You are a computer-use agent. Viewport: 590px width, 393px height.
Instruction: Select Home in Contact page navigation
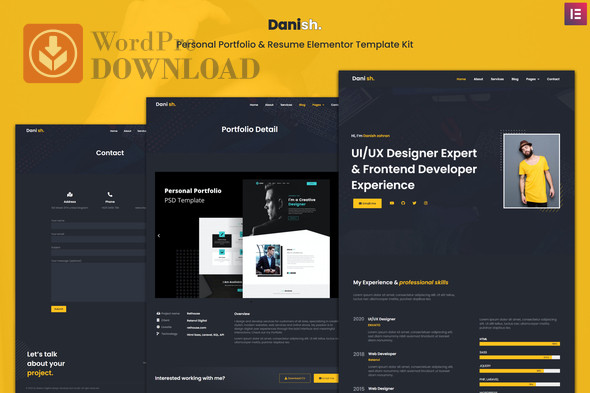point(114,131)
